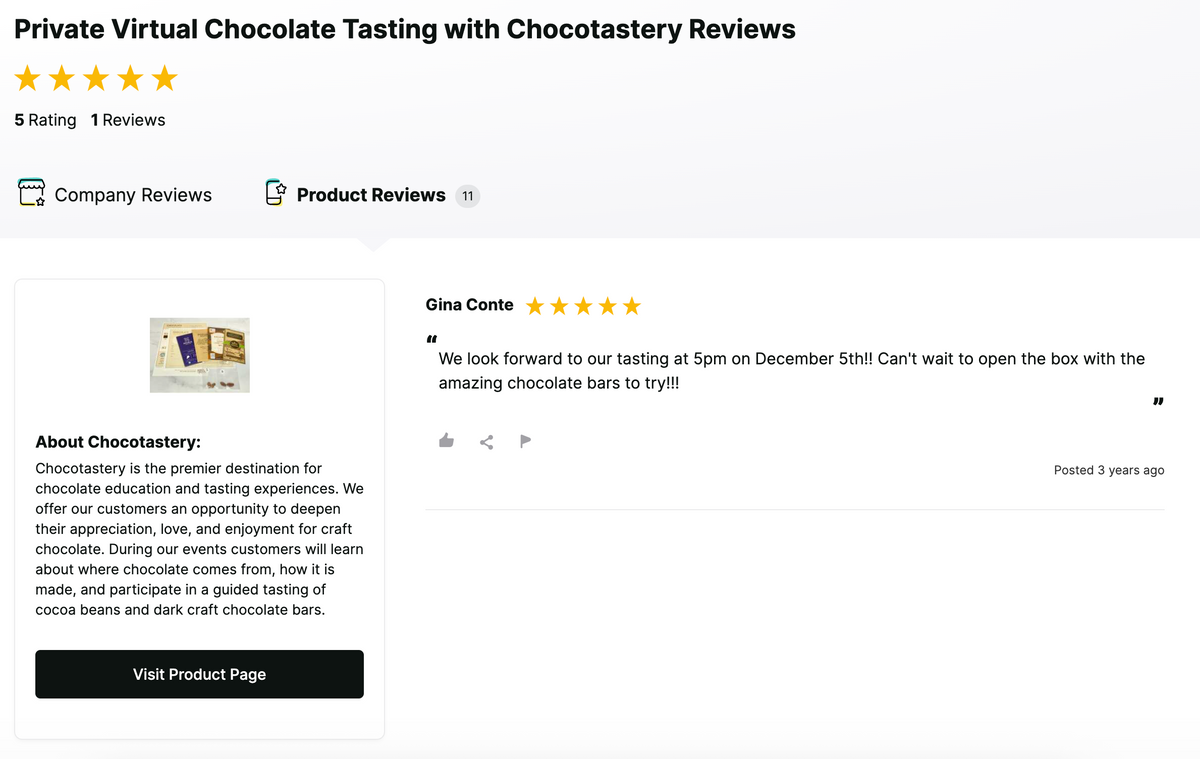Viewport: 1200px width, 759px height.
Task: Click the "Posted 3 years ago" timestamp
Action: pyautogui.click(x=1109, y=470)
